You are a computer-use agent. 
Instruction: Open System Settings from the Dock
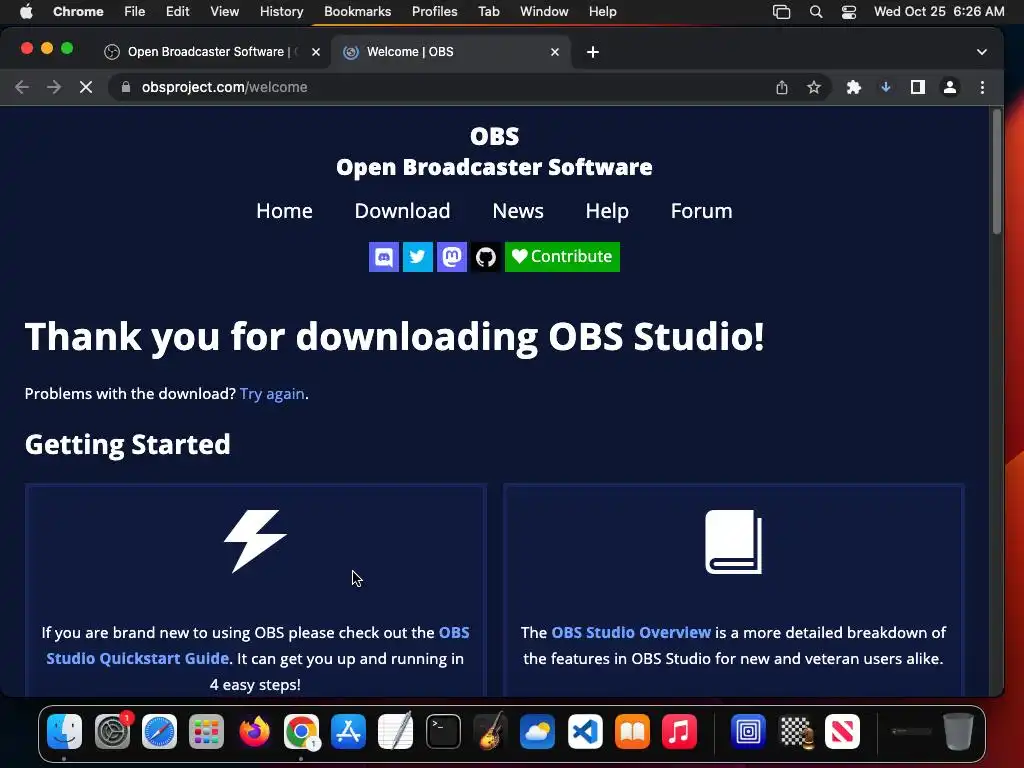[x=112, y=731]
